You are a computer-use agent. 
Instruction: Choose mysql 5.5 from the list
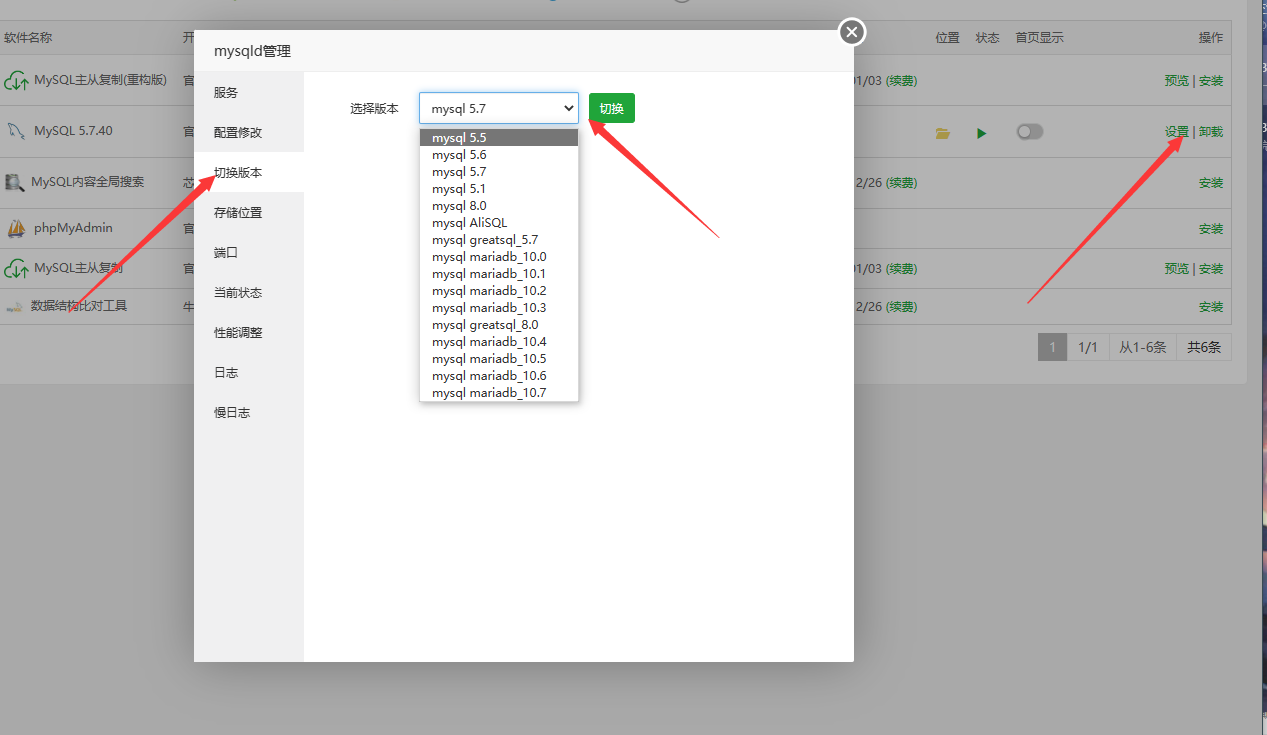(499, 138)
